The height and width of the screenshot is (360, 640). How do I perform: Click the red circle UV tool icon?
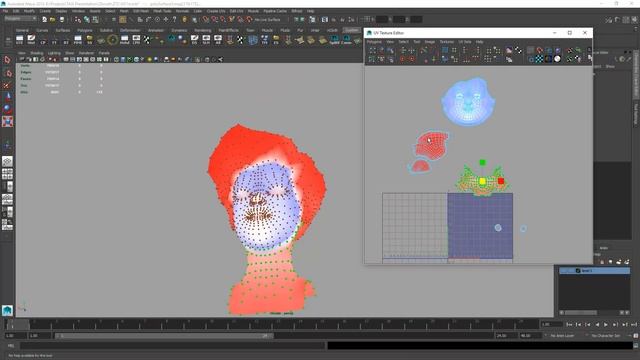click(x=402, y=59)
